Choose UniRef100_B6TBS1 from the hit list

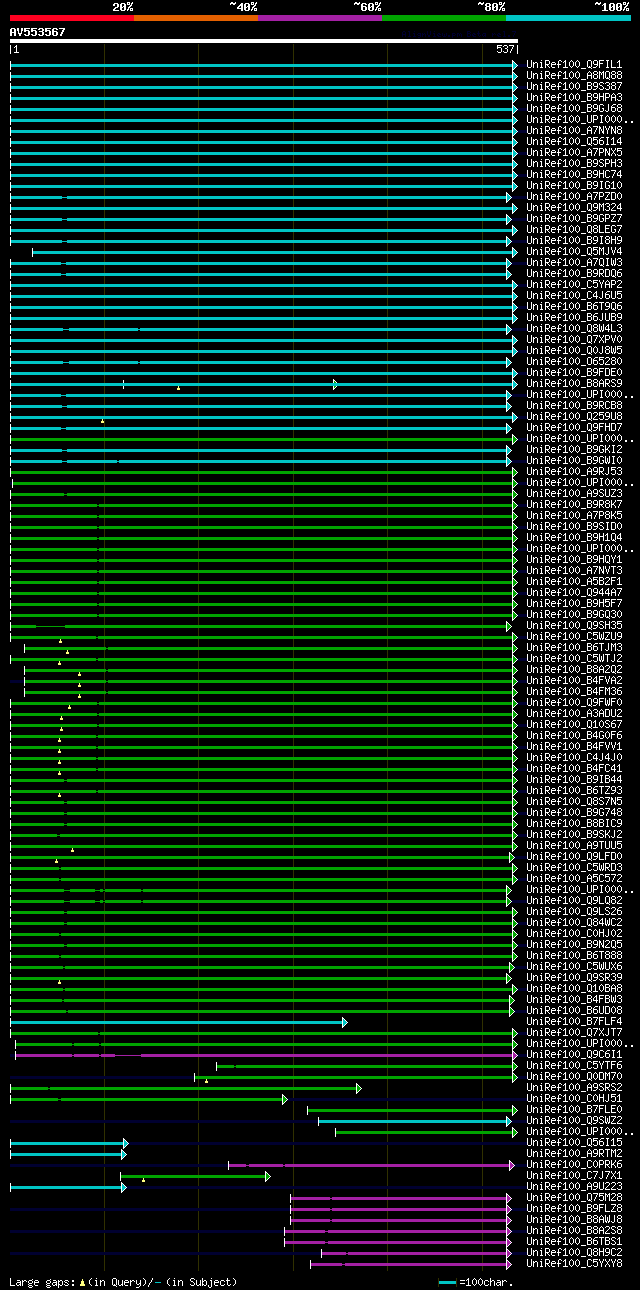pos(574,1241)
